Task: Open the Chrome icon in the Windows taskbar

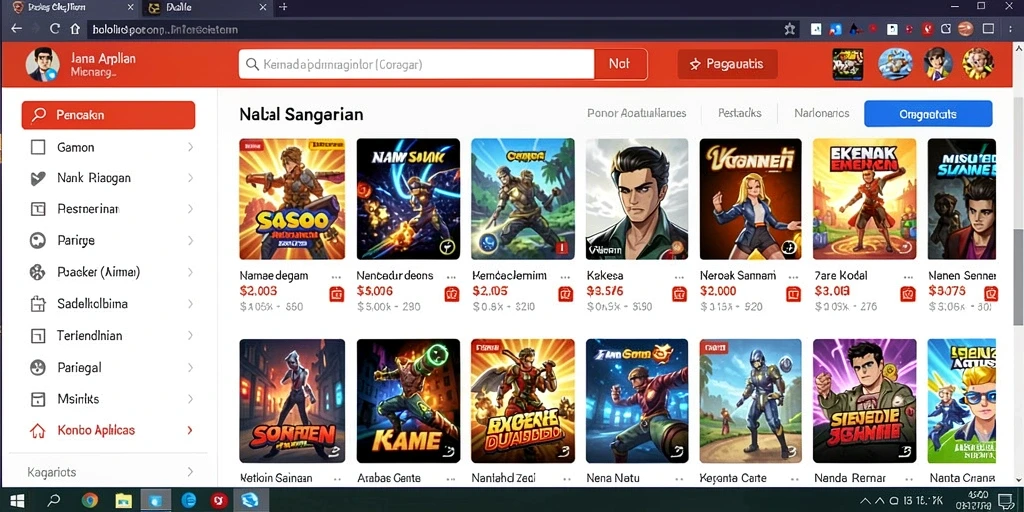Action: point(89,501)
